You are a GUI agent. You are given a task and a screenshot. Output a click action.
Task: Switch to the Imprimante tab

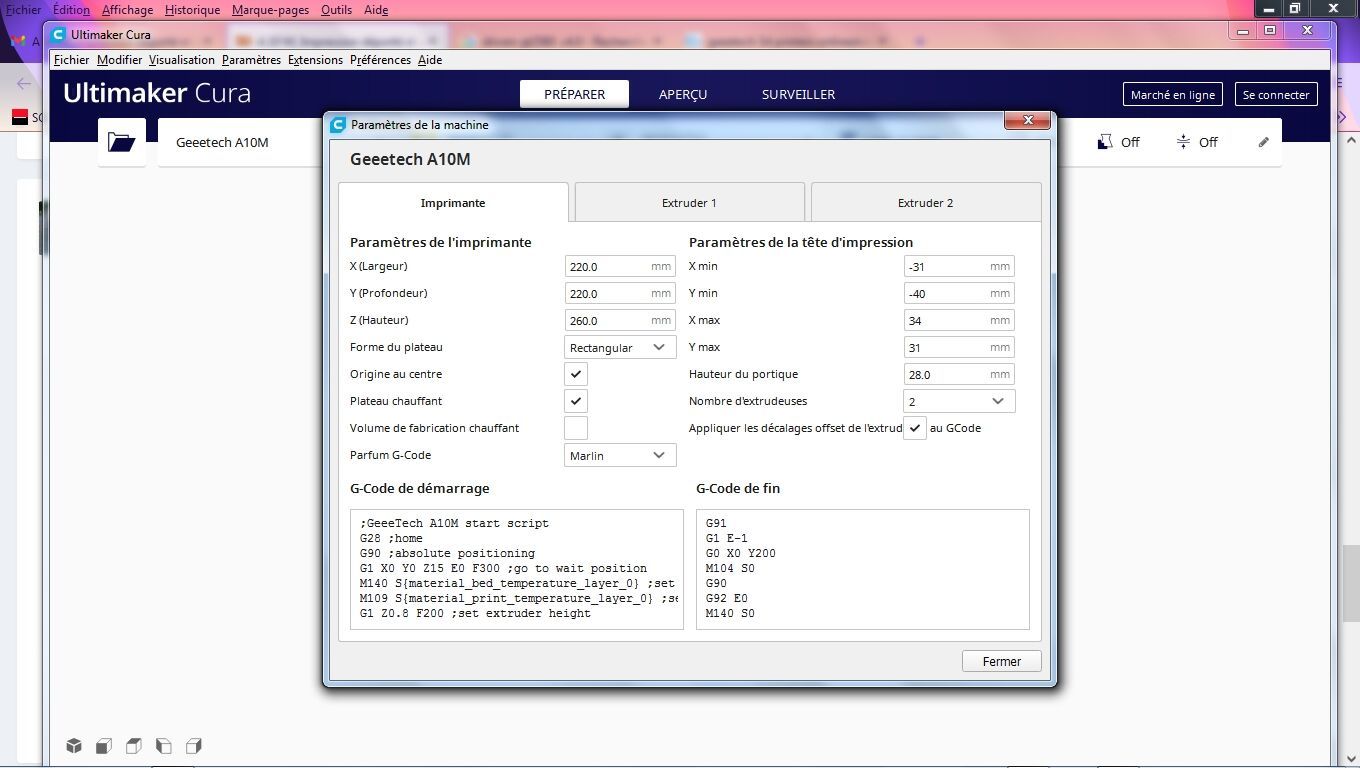[x=453, y=202]
